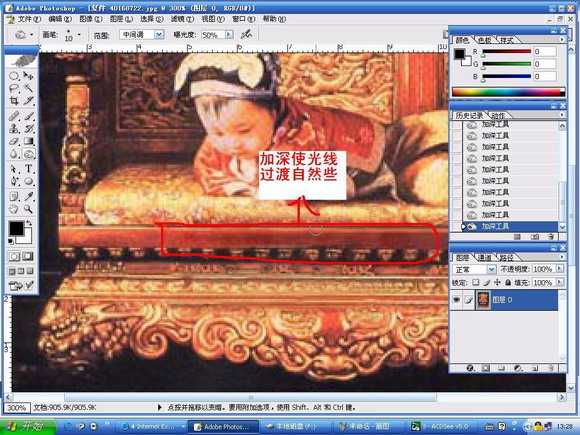Click the Windows 开始 Start button
Image resolution: width=580 pixels, height=435 pixels.
28,426
